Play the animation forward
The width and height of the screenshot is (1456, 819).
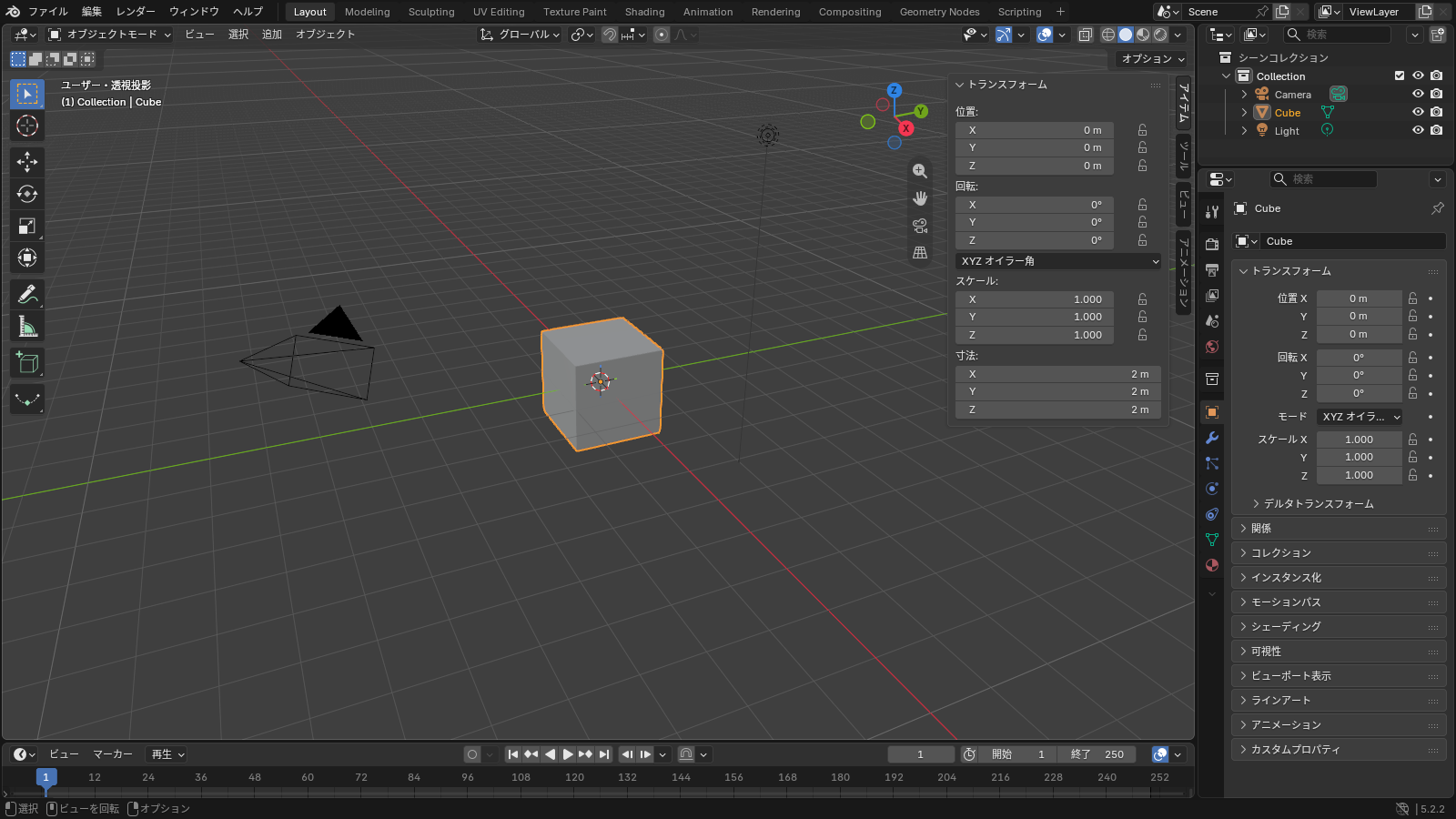click(568, 754)
